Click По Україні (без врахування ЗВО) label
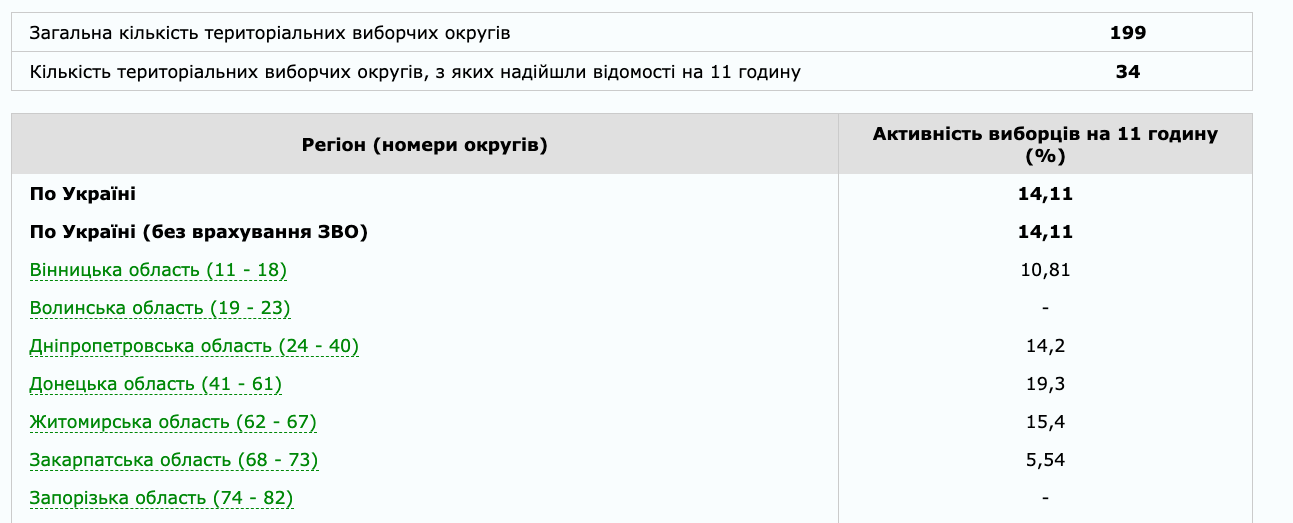This screenshot has height=523, width=1293. click(x=199, y=232)
